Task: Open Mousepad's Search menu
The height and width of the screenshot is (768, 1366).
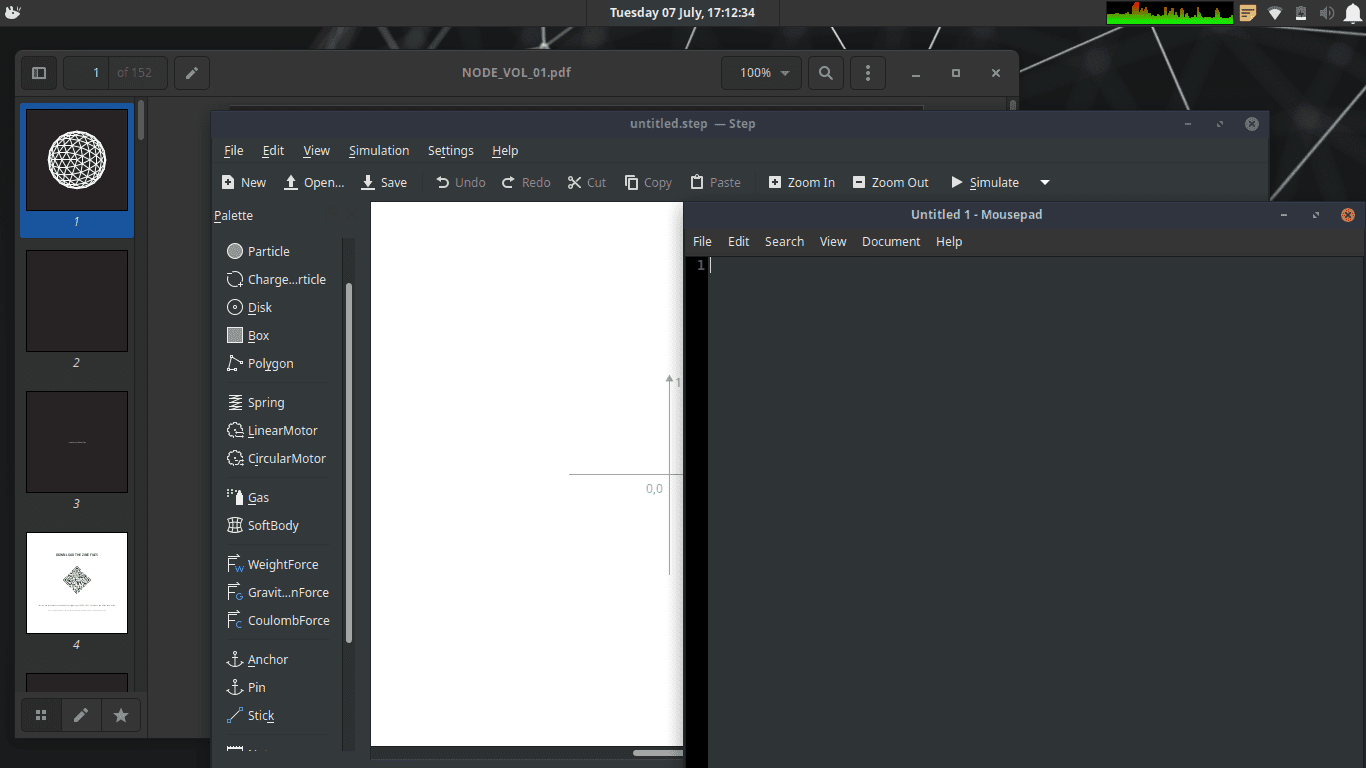Action: [784, 241]
